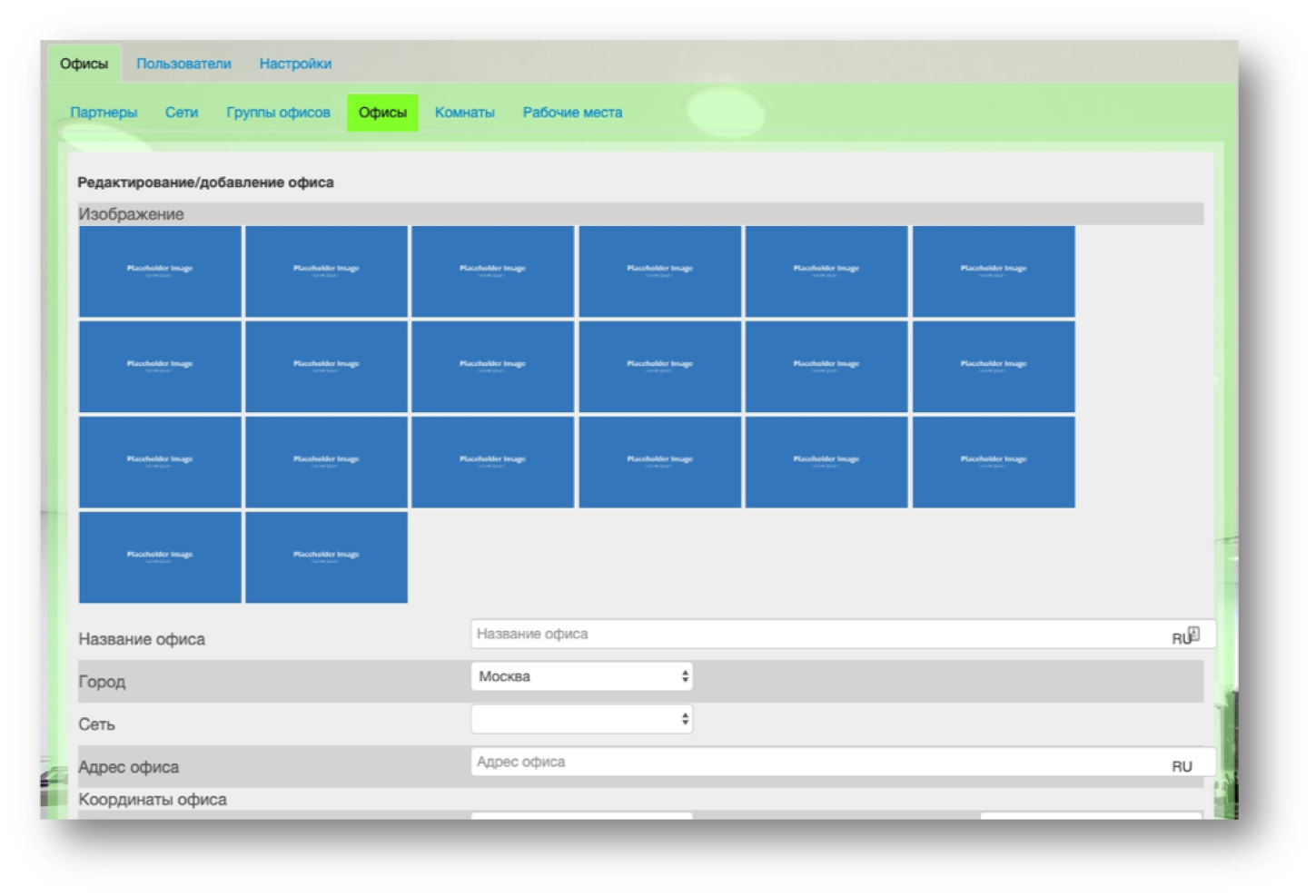Navigate to the Рабочие места sub-tab
Viewport: 1316px width, 896px height.
[x=572, y=113]
